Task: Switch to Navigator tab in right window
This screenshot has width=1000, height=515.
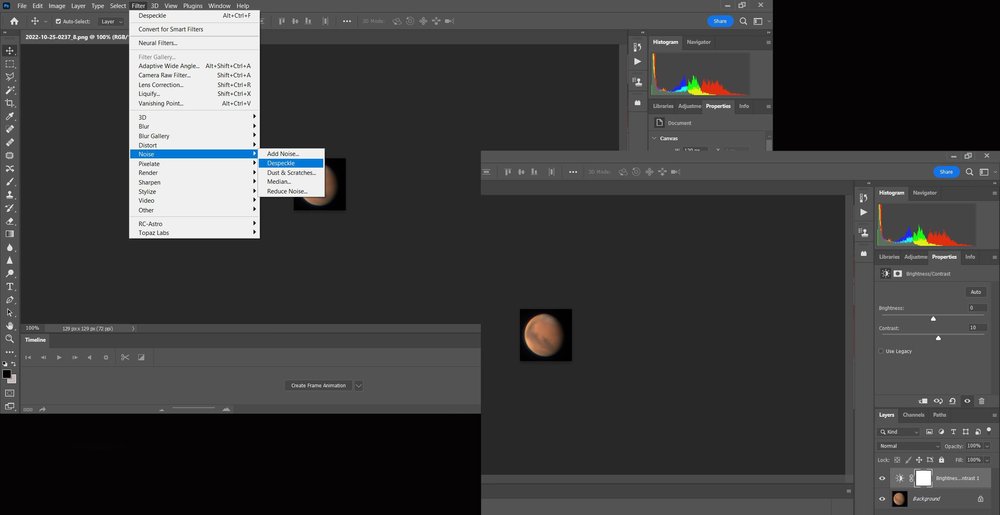Action: pyautogui.click(x=925, y=192)
